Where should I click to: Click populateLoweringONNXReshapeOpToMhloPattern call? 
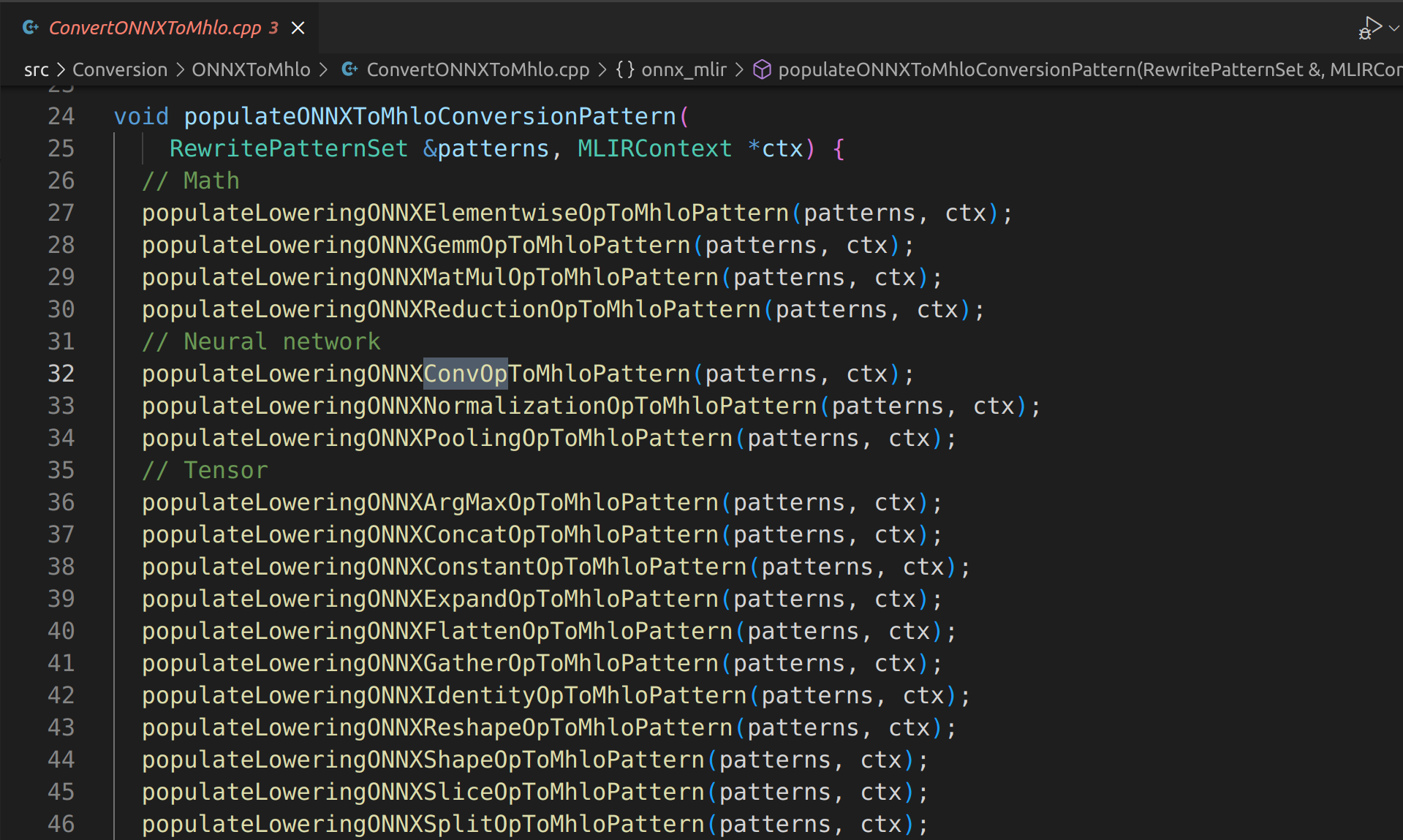(437, 727)
